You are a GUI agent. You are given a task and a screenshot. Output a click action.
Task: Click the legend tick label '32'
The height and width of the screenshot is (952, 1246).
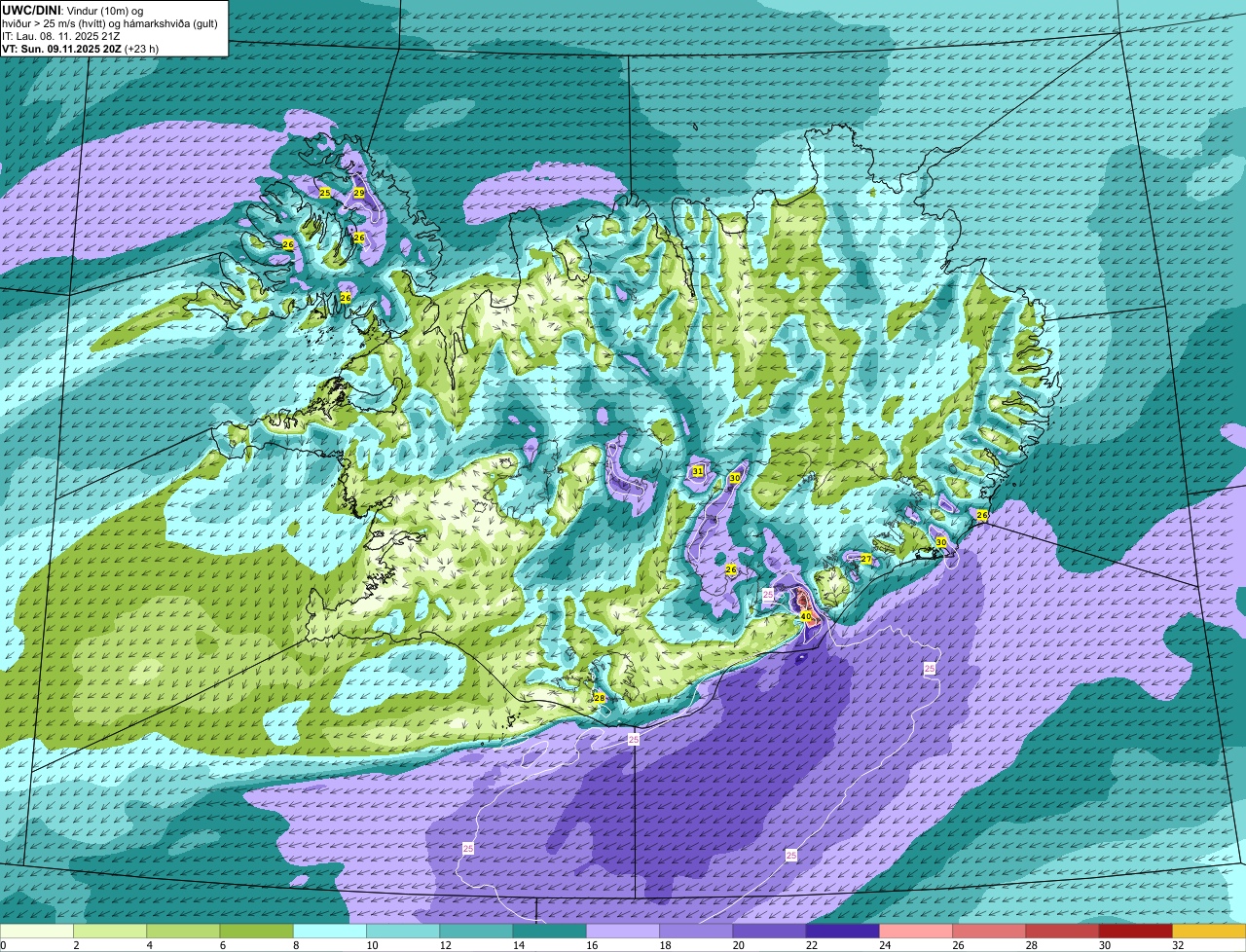click(x=1178, y=945)
